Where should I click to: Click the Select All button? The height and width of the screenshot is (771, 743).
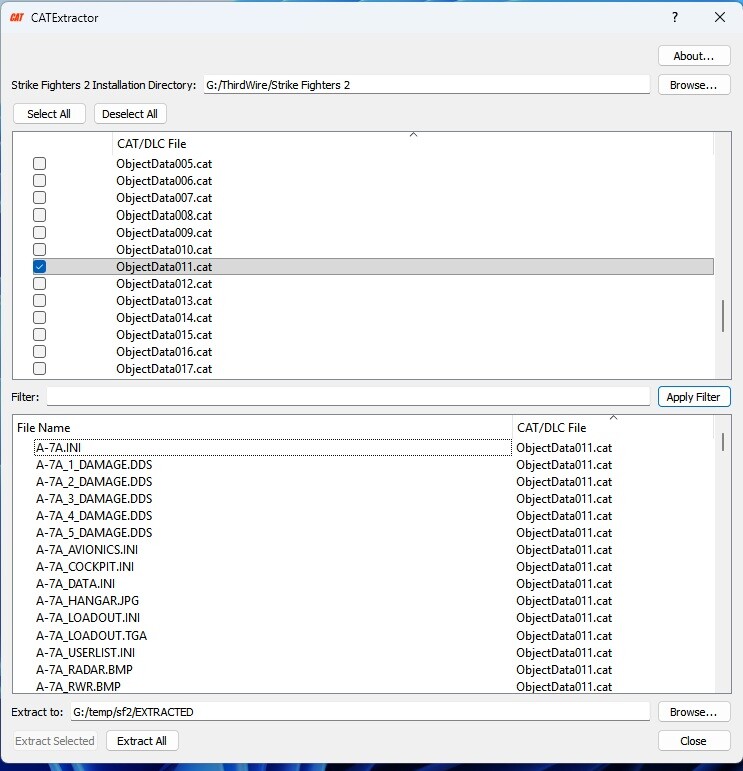tap(49, 114)
